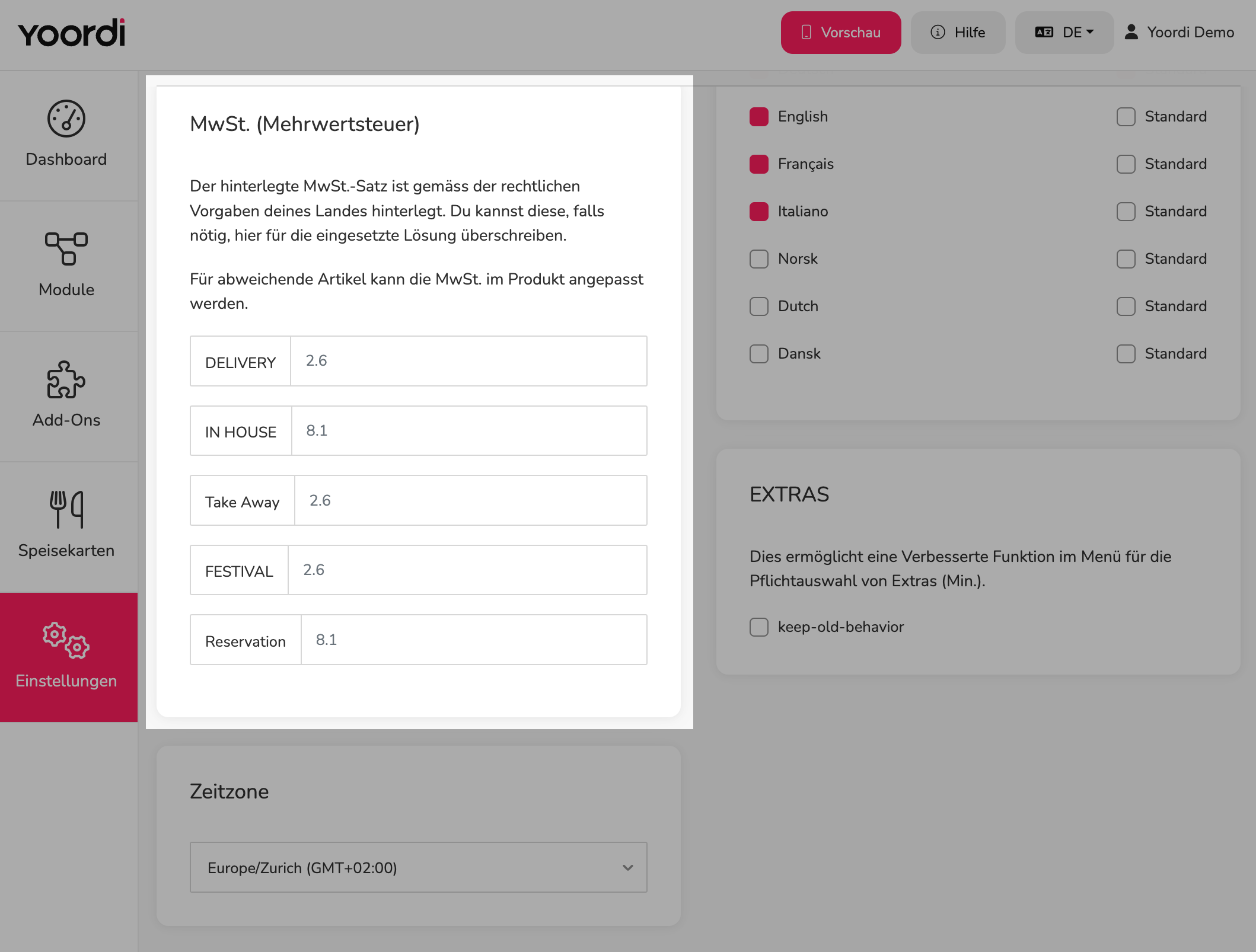The width and height of the screenshot is (1256, 952).
Task: Check the keep-old-behavior checkbox
Action: tap(759, 627)
